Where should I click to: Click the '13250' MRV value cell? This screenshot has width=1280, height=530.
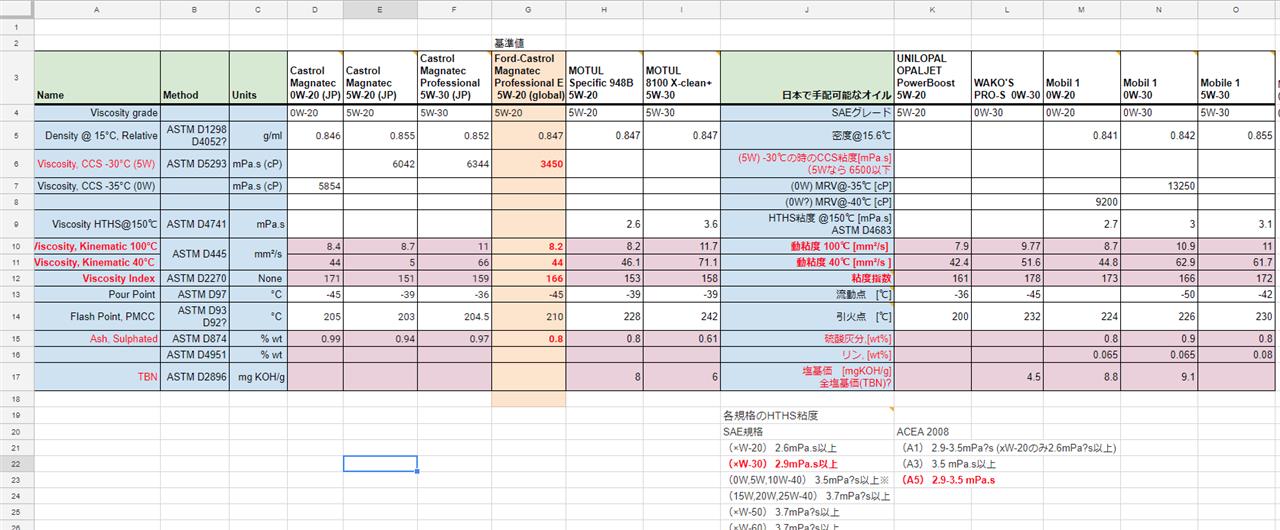tap(1159, 186)
